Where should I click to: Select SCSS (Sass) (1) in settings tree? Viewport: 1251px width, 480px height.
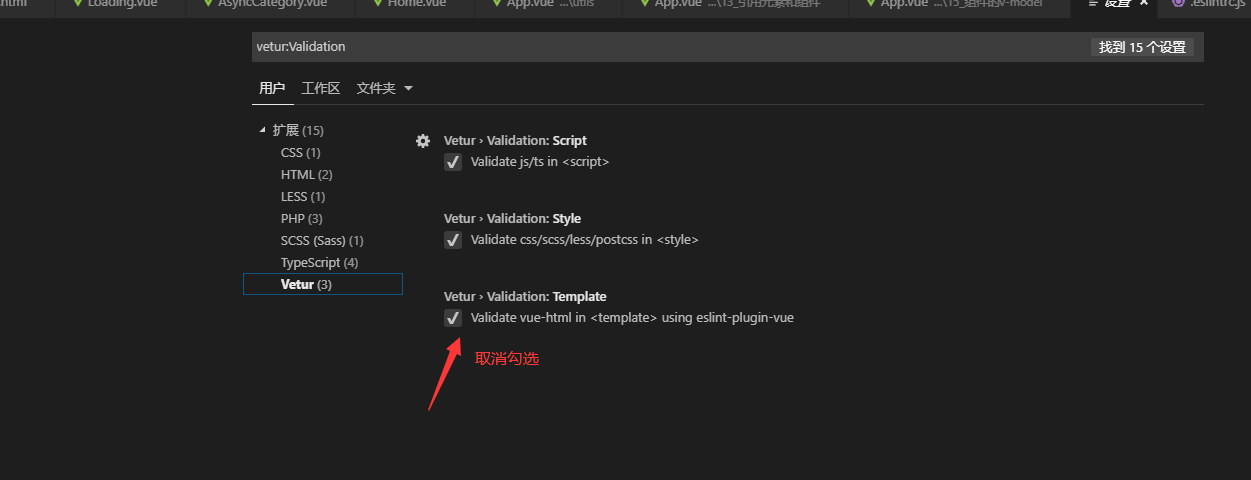click(x=322, y=241)
